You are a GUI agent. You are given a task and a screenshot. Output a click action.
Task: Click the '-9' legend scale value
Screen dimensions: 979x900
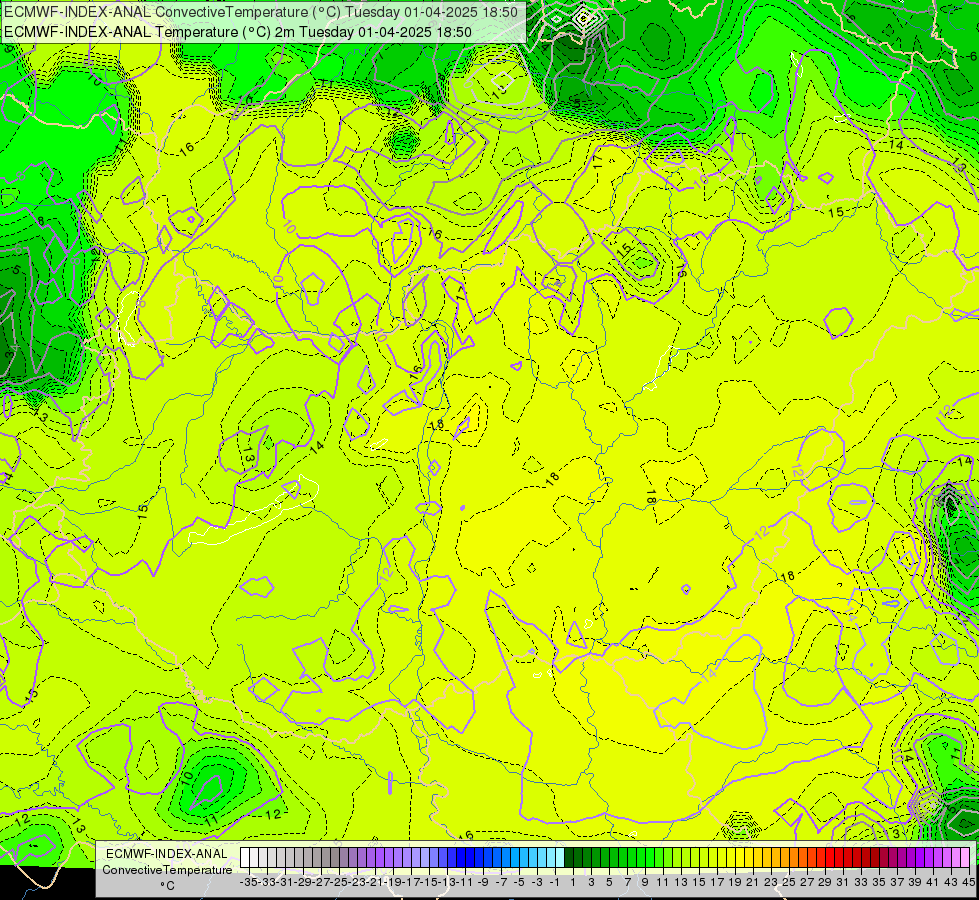coord(483,882)
